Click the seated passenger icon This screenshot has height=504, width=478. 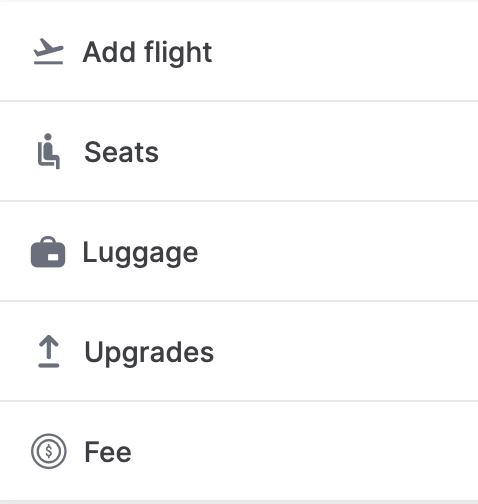(49, 151)
